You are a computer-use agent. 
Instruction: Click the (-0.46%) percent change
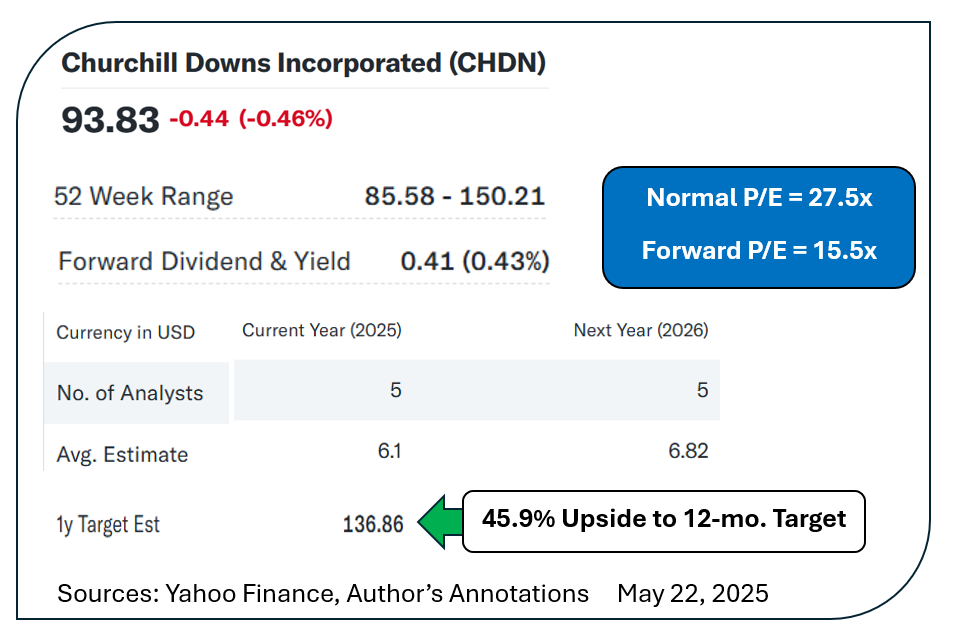(x=285, y=119)
